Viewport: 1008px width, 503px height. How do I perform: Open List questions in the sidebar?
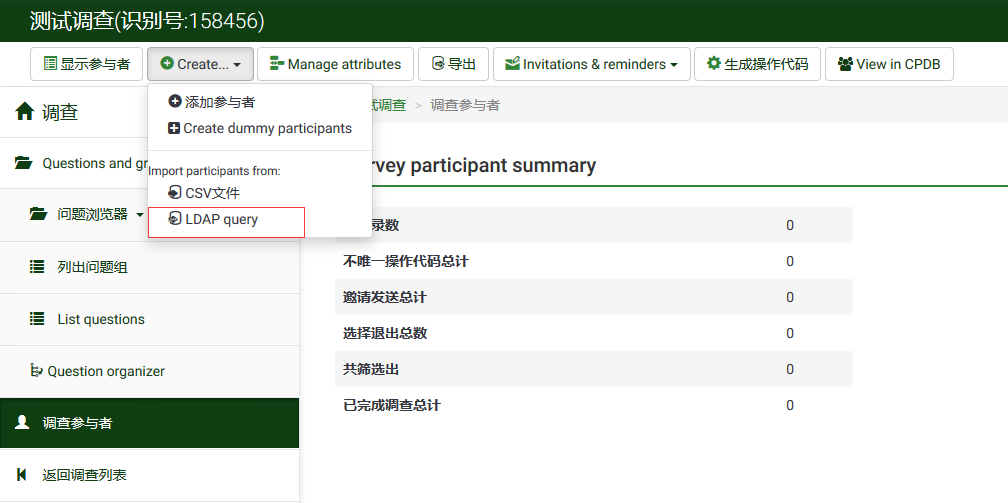(101, 319)
